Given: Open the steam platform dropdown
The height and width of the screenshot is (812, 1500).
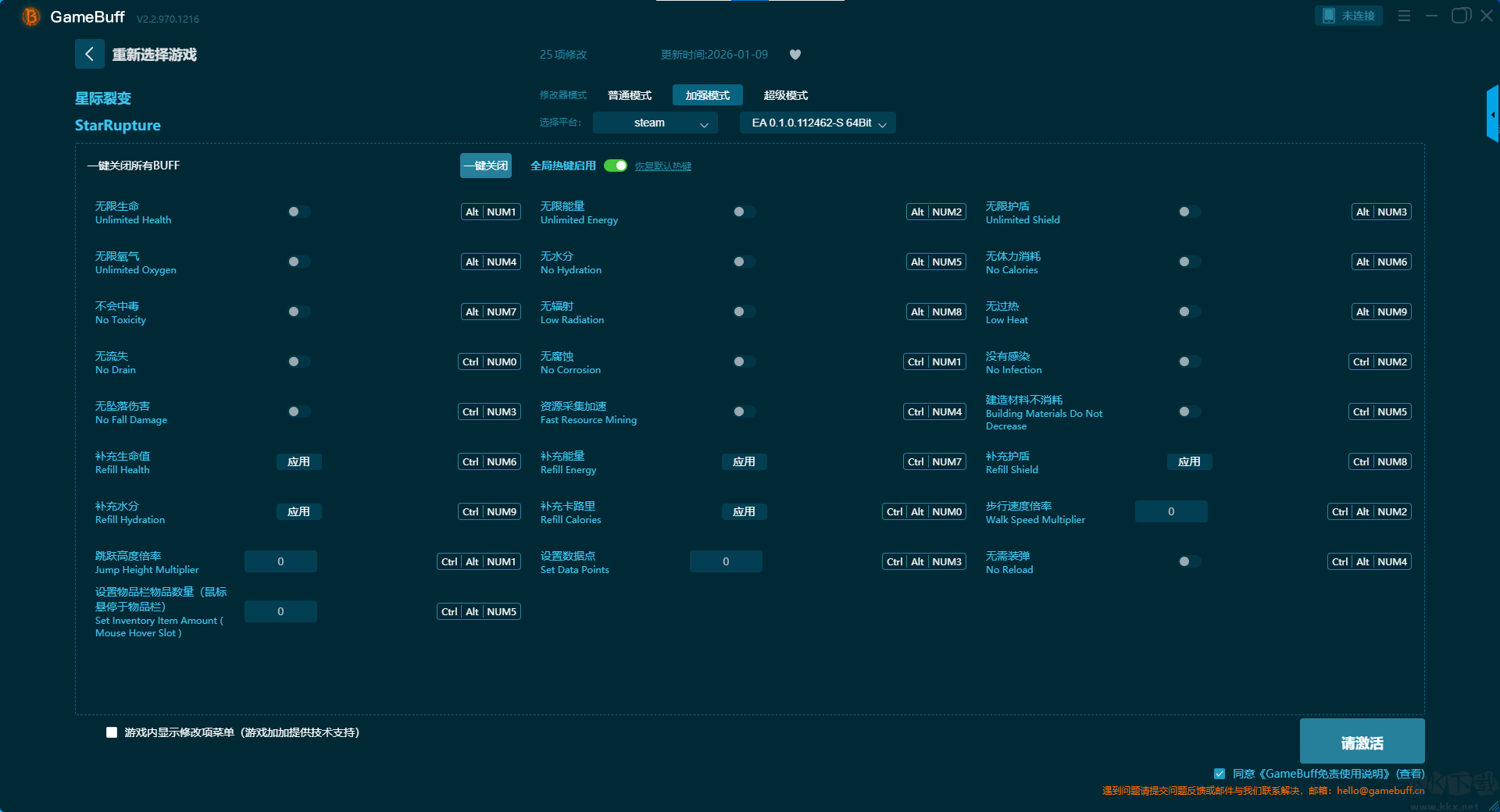Looking at the screenshot, I should coord(655,123).
